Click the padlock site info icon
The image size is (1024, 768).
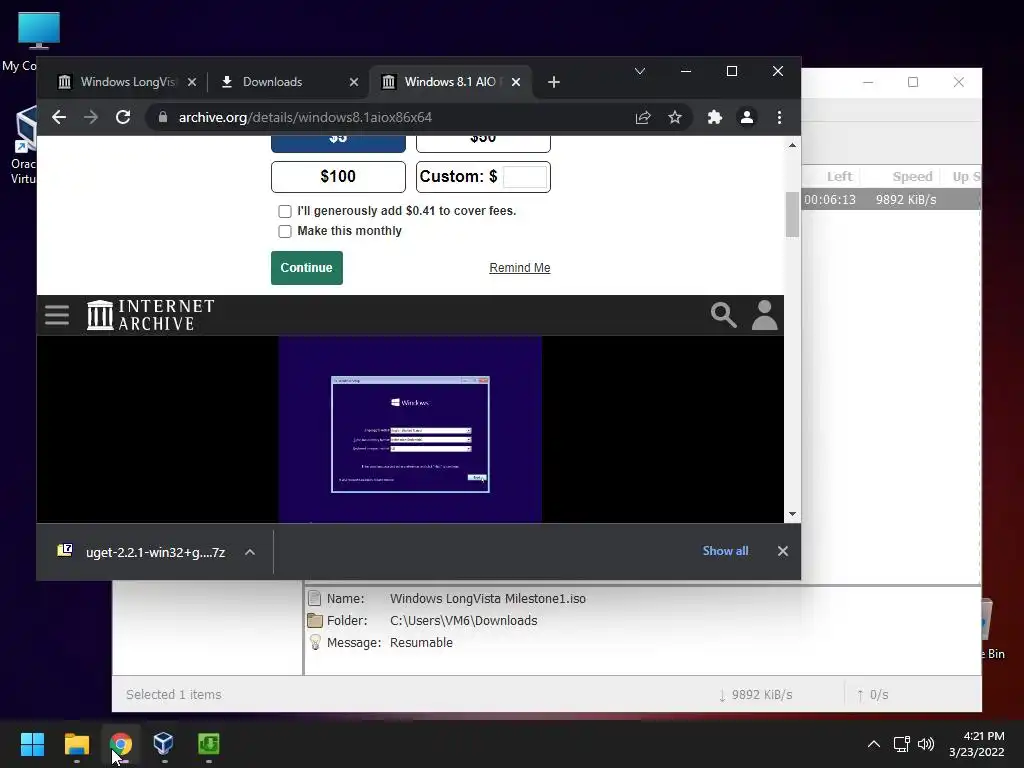[163, 118]
